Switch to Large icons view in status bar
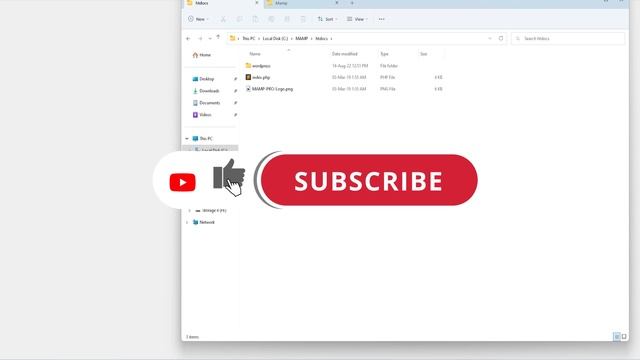This screenshot has height=360, width=640. click(624, 336)
